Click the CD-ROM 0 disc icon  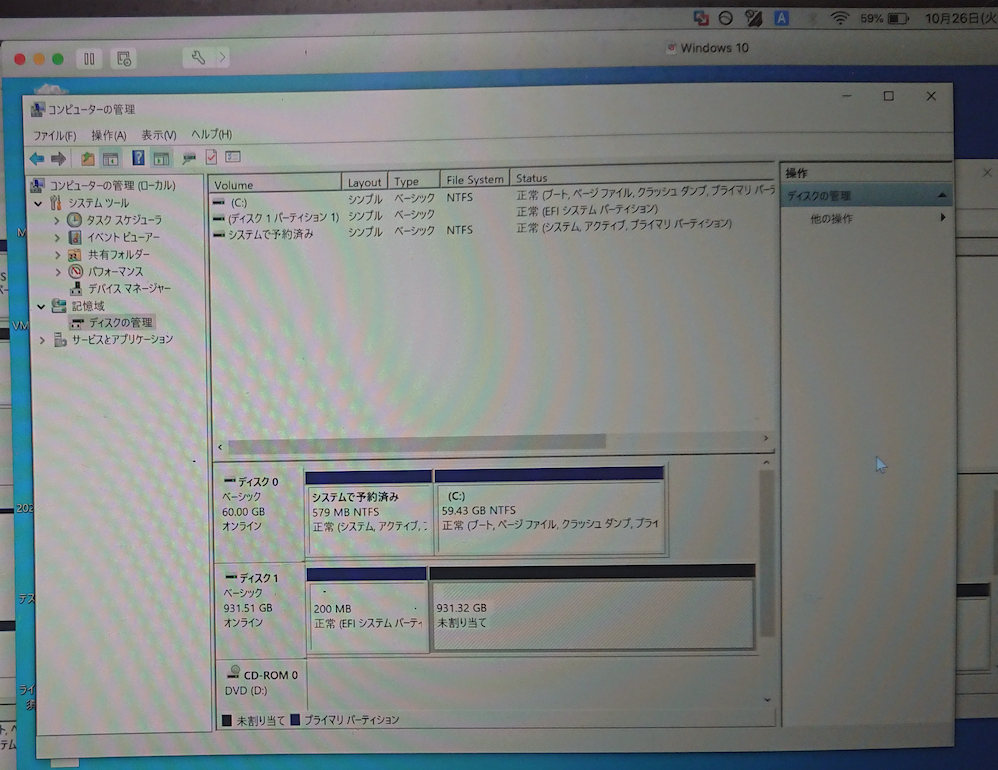pyautogui.click(x=234, y=673)
